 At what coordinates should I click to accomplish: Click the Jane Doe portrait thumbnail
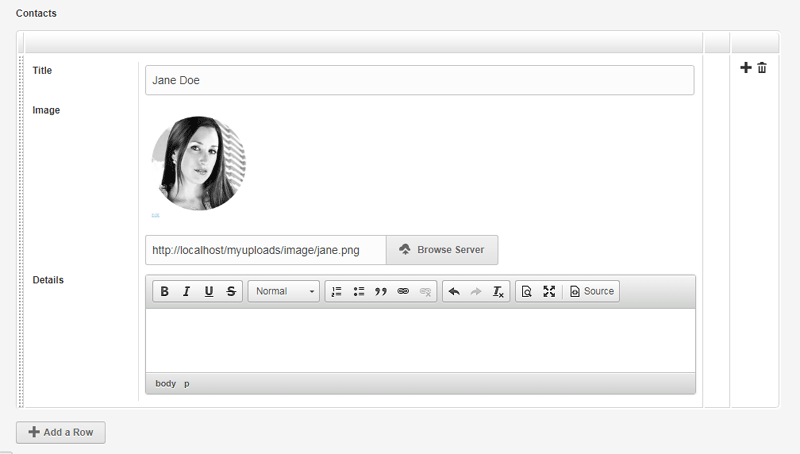point(199,163)
